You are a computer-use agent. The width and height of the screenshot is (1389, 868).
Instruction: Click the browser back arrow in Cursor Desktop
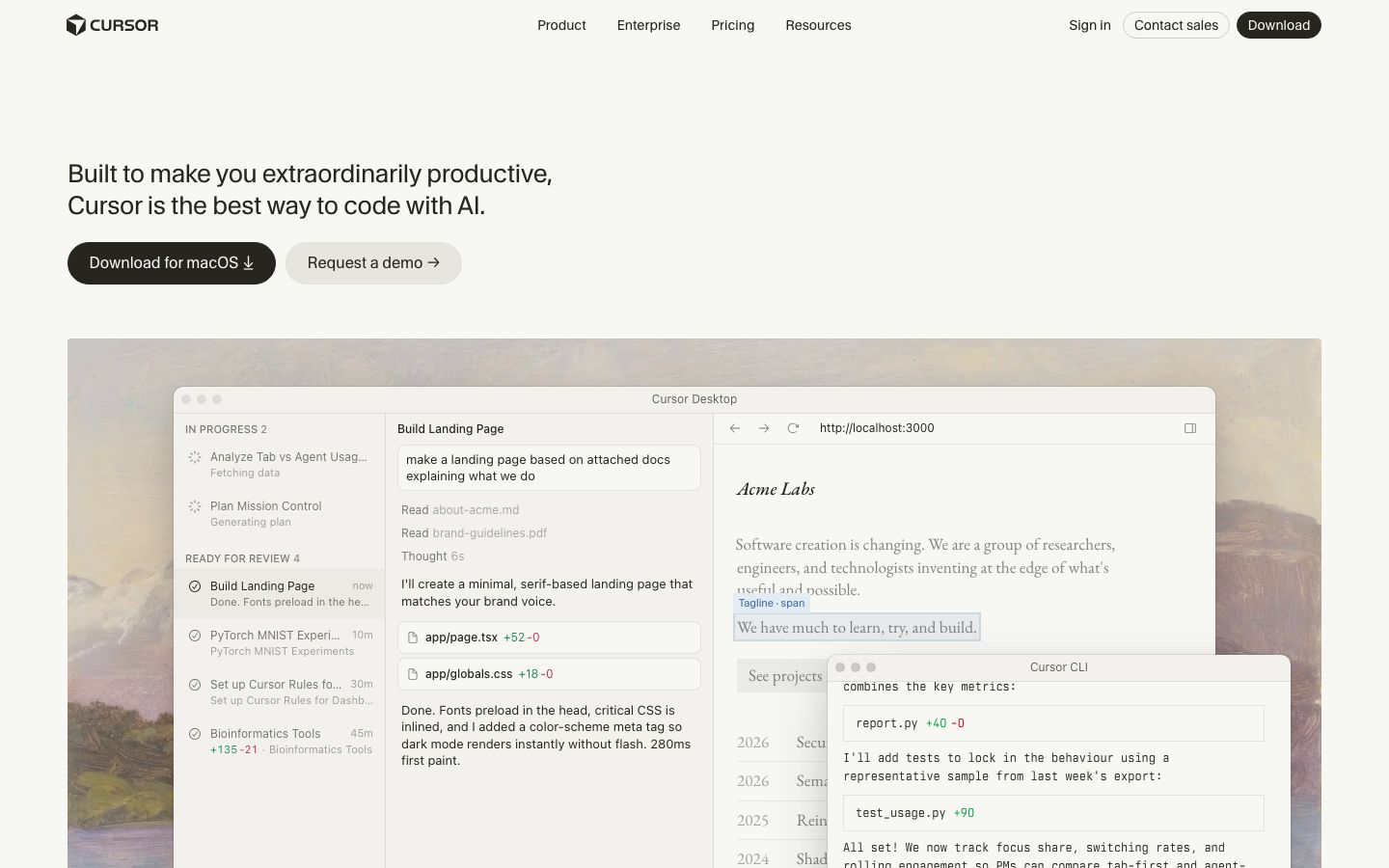(735, 428)
